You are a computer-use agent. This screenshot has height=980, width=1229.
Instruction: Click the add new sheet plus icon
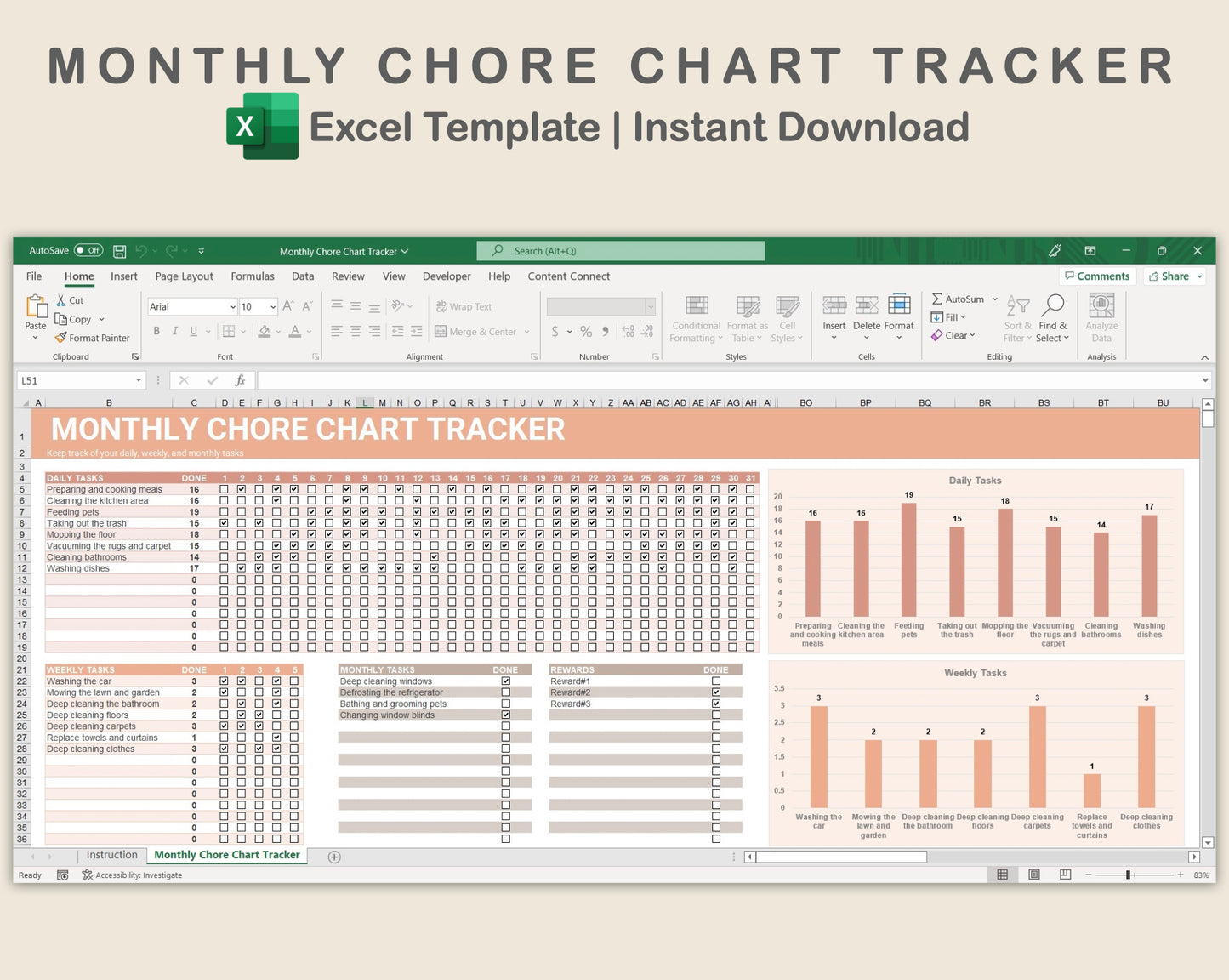(334, 857)
